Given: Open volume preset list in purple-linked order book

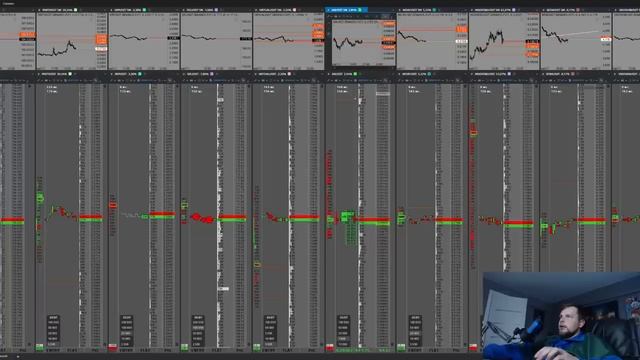Looking at the screenshot, I should pyautogui.click(x=198, y=331).
